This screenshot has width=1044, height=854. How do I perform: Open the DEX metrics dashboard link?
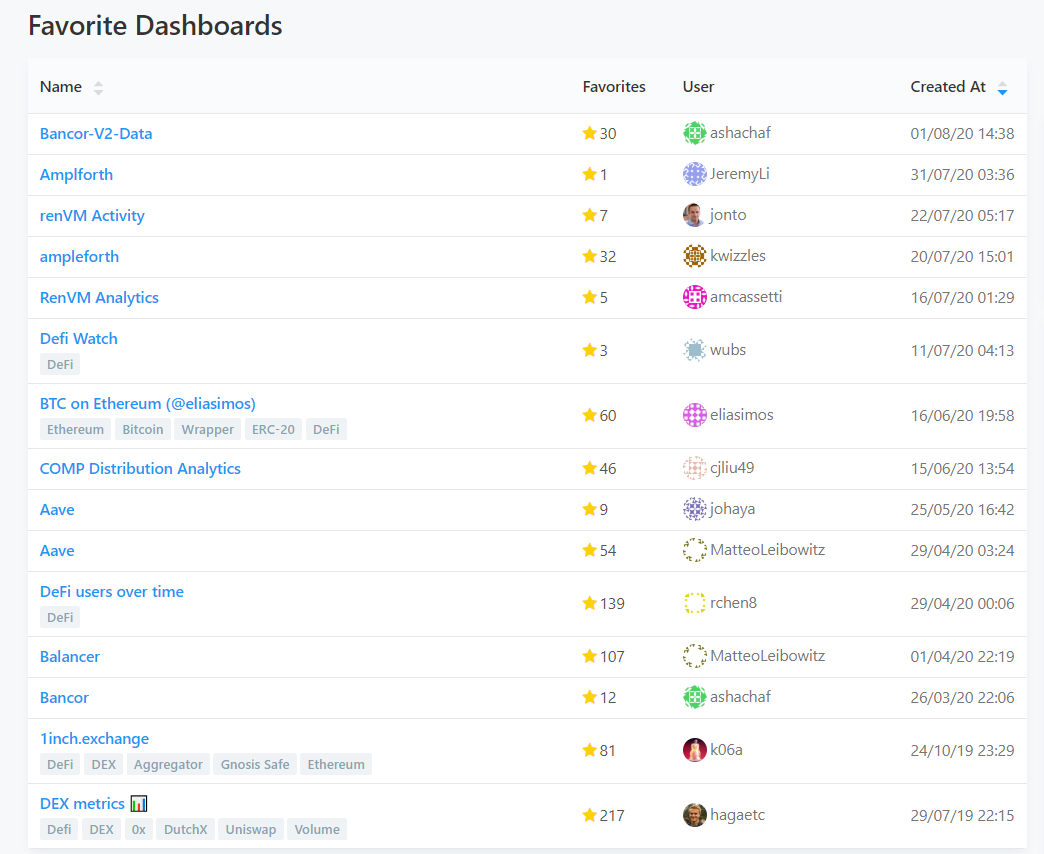[82, 804]
